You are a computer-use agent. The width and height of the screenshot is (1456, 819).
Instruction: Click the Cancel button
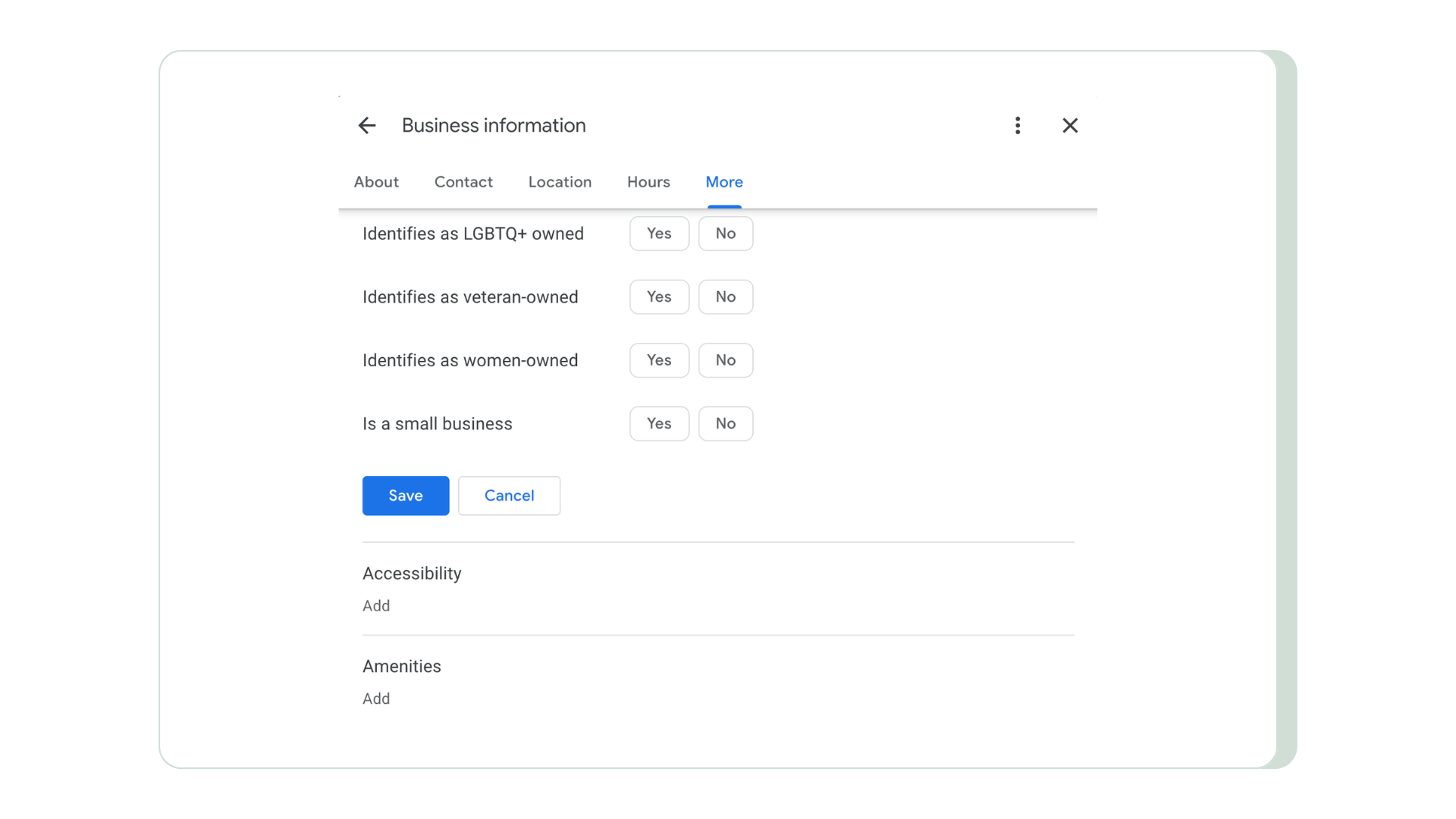coord(509,496)
